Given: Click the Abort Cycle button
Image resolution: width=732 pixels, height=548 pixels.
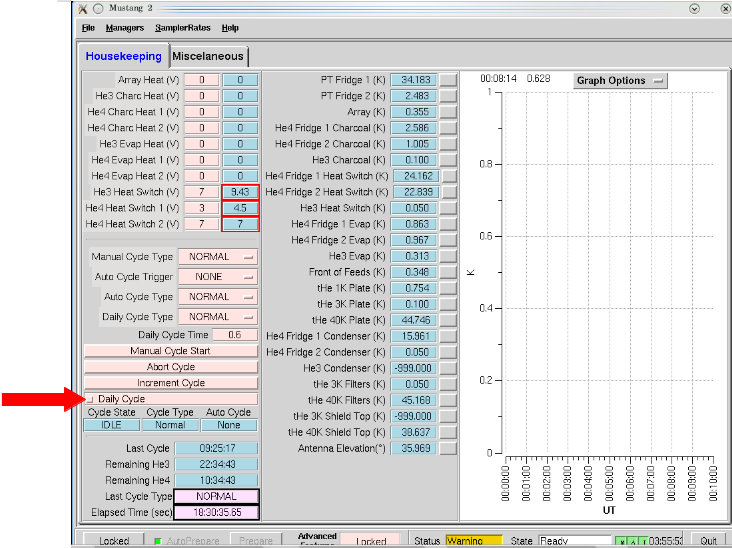Looking at the screenshot, I should tap(171, 367).
